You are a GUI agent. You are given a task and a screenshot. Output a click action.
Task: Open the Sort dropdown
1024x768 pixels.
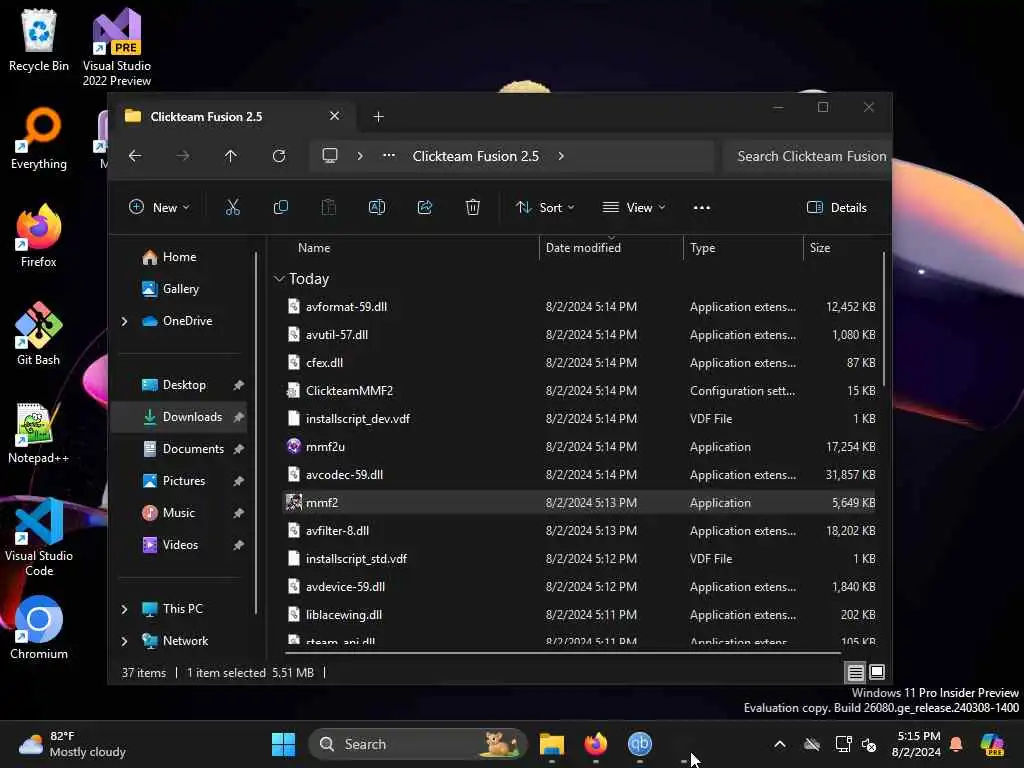[x=545, y=208]
